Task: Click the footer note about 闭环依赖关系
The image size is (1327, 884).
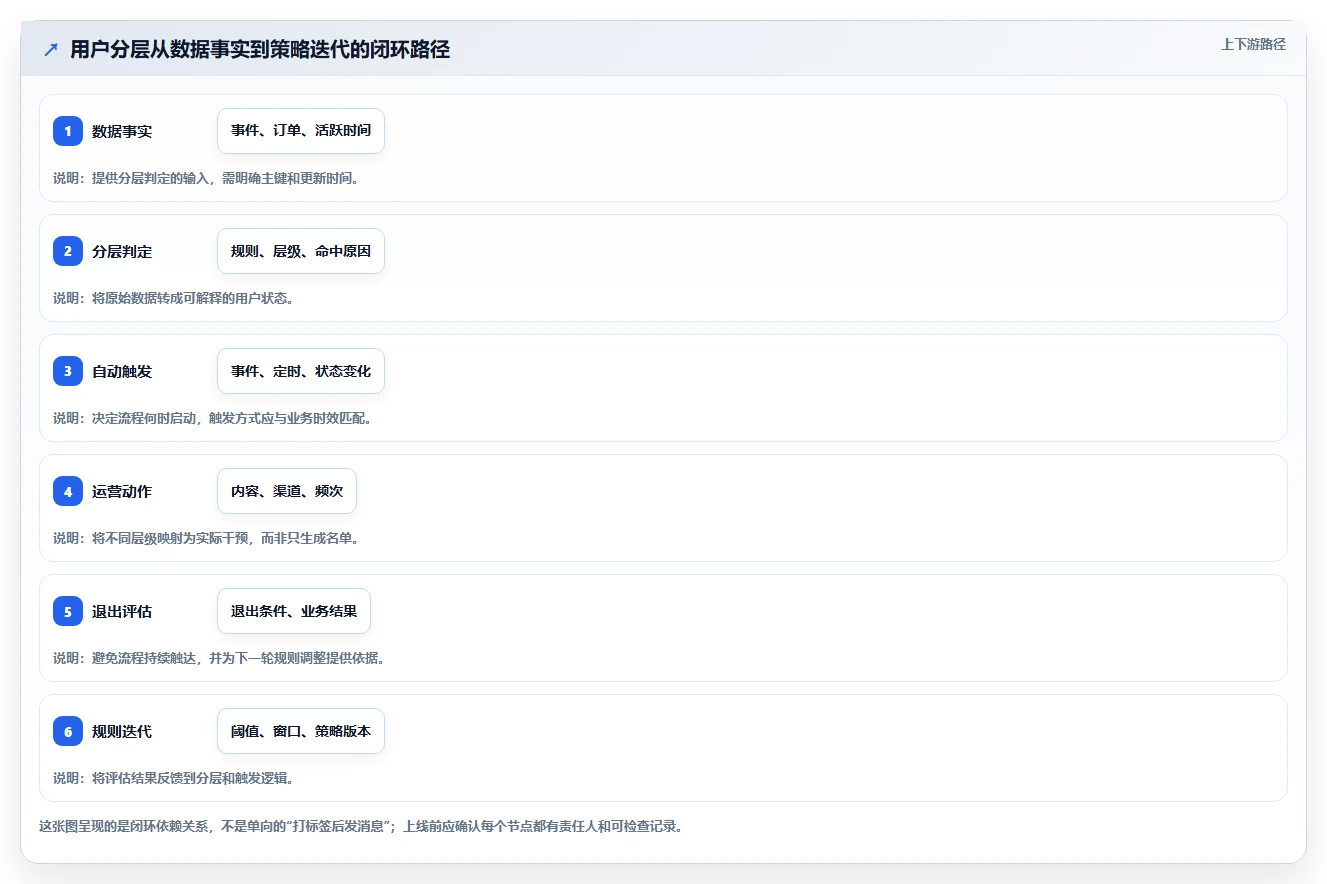Action: (361, 827)
